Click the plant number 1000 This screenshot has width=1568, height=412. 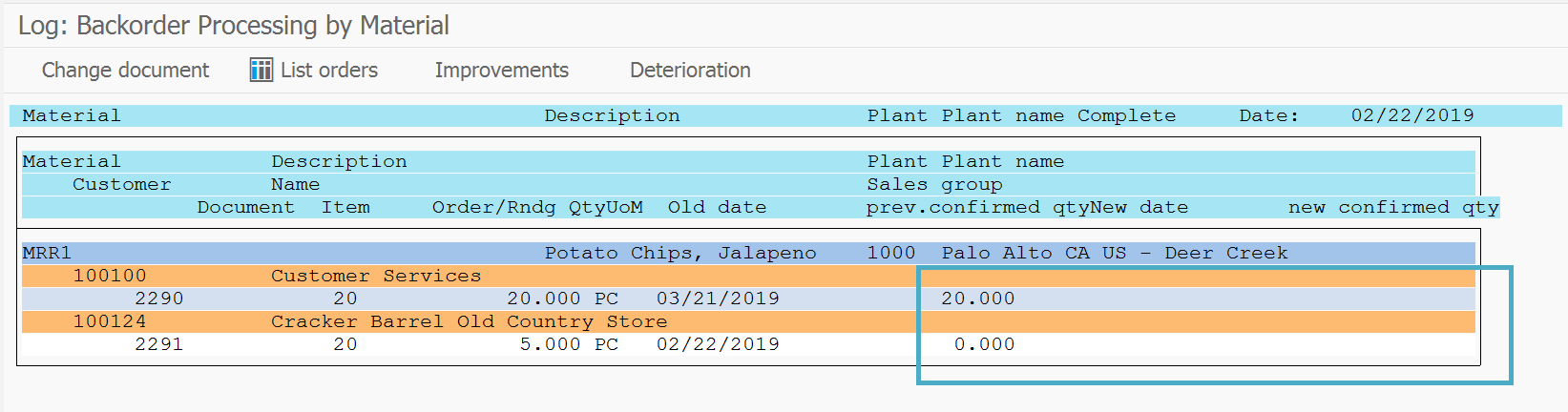coord(891,253)
